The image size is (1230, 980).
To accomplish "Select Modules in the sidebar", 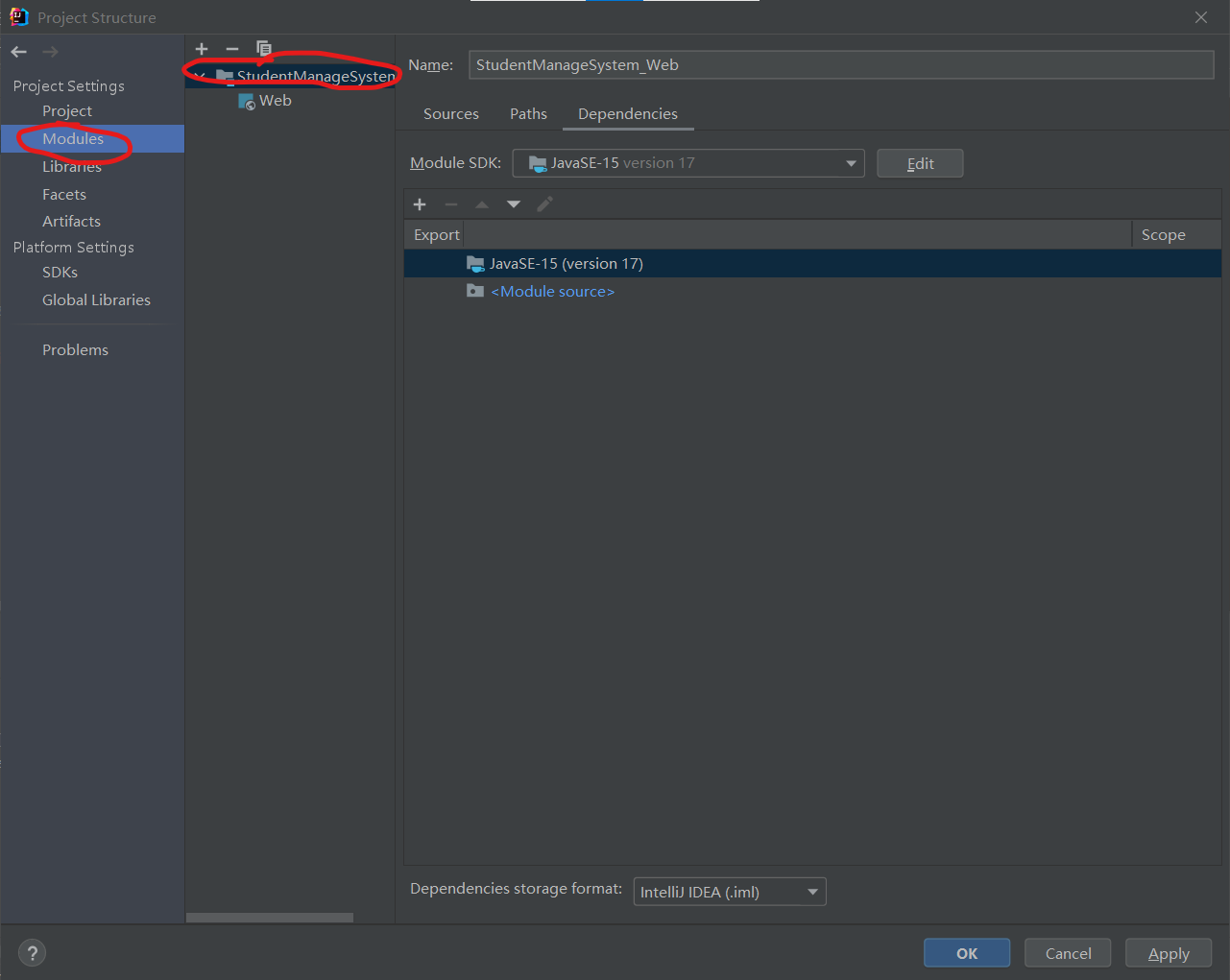I will coord(73,138).
